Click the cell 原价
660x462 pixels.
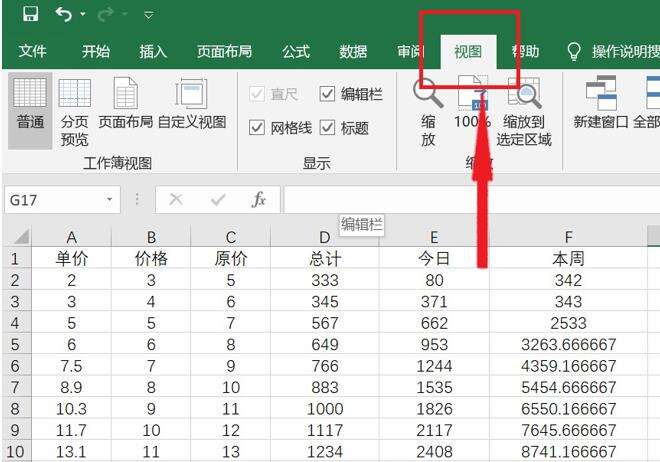pos(231,258)
